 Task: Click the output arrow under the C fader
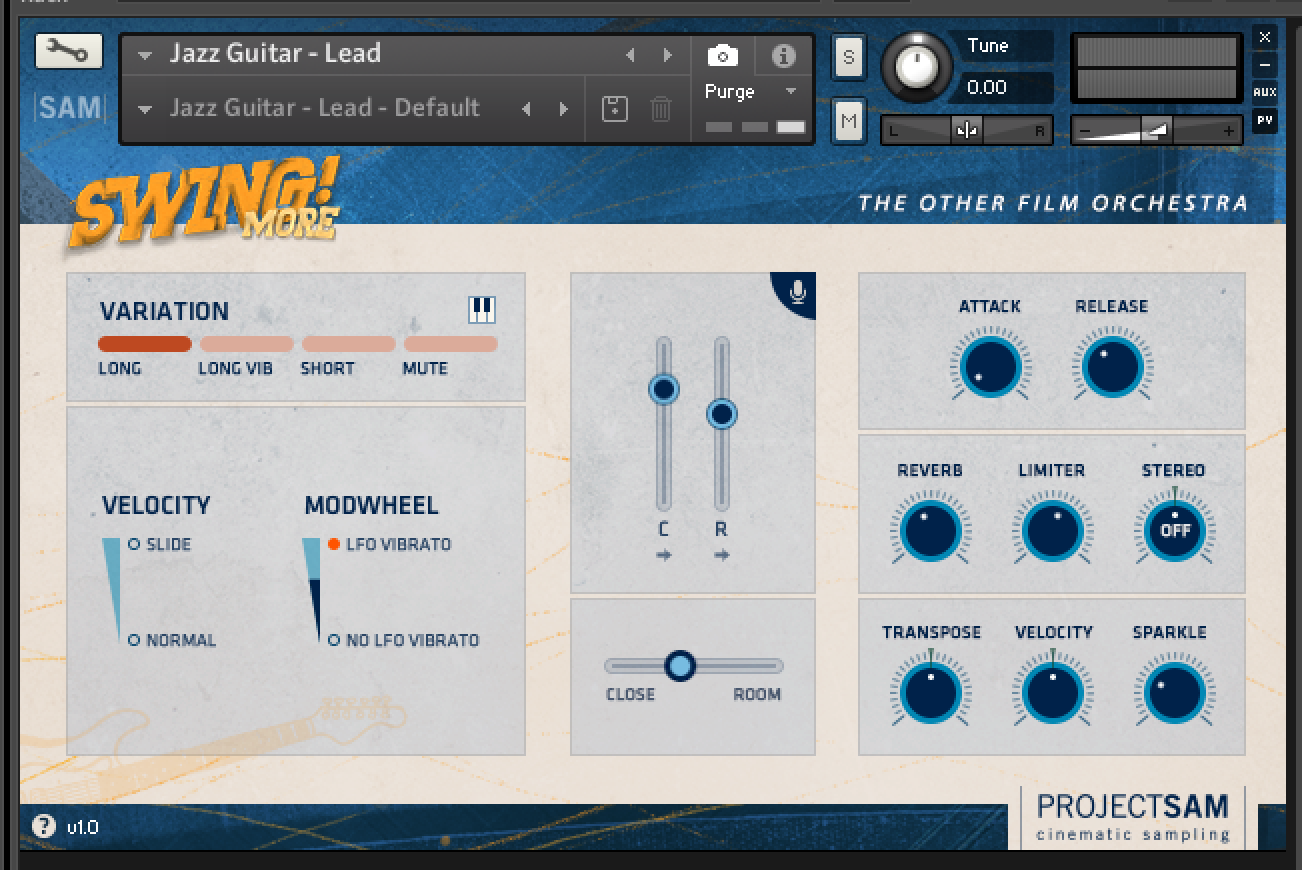[x=664, y=555]
